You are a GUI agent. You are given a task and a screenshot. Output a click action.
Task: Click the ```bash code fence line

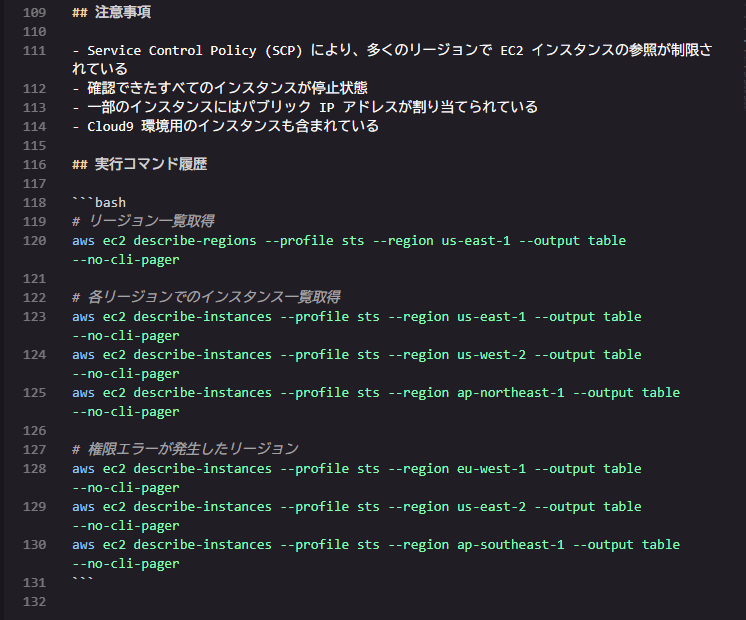pyautogui.click(x=99, y=203)
